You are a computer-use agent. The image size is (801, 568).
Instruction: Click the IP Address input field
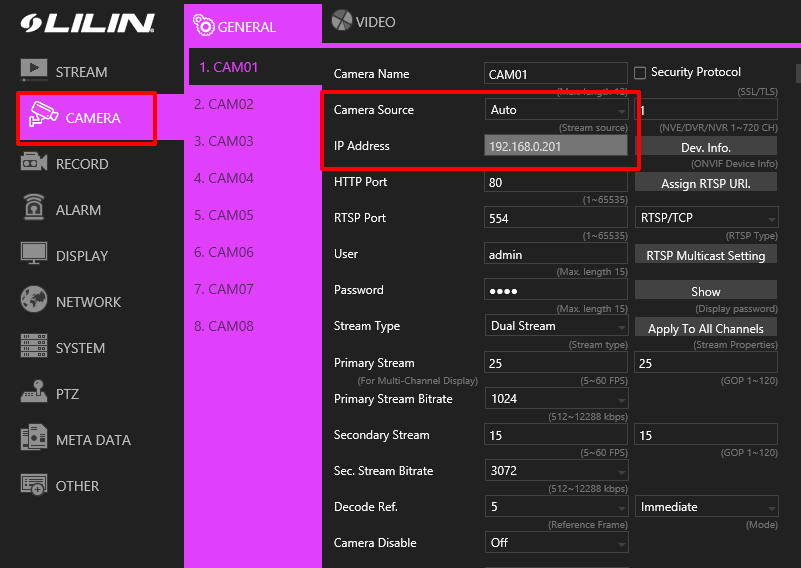point(556,147)
